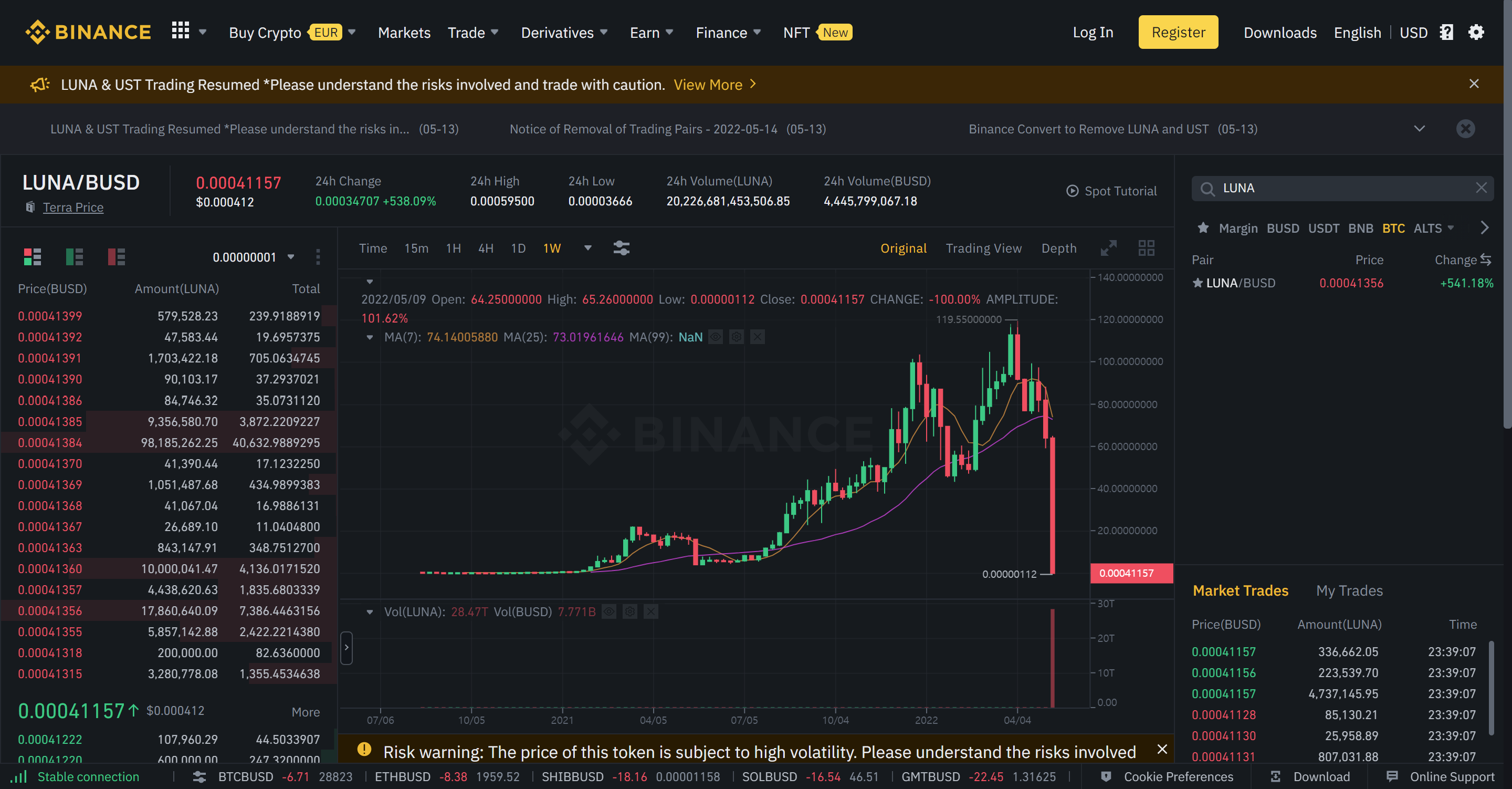
Task: Open Terra Price link
Action: (x=73, y=207)
